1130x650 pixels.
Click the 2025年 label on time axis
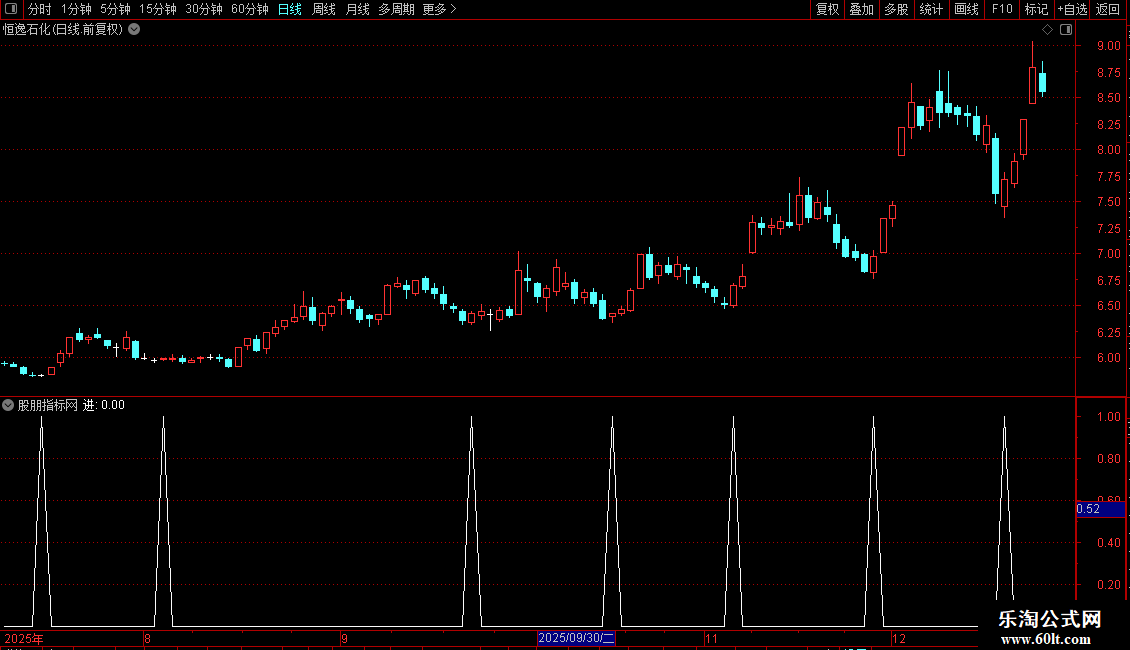[24, 638]
